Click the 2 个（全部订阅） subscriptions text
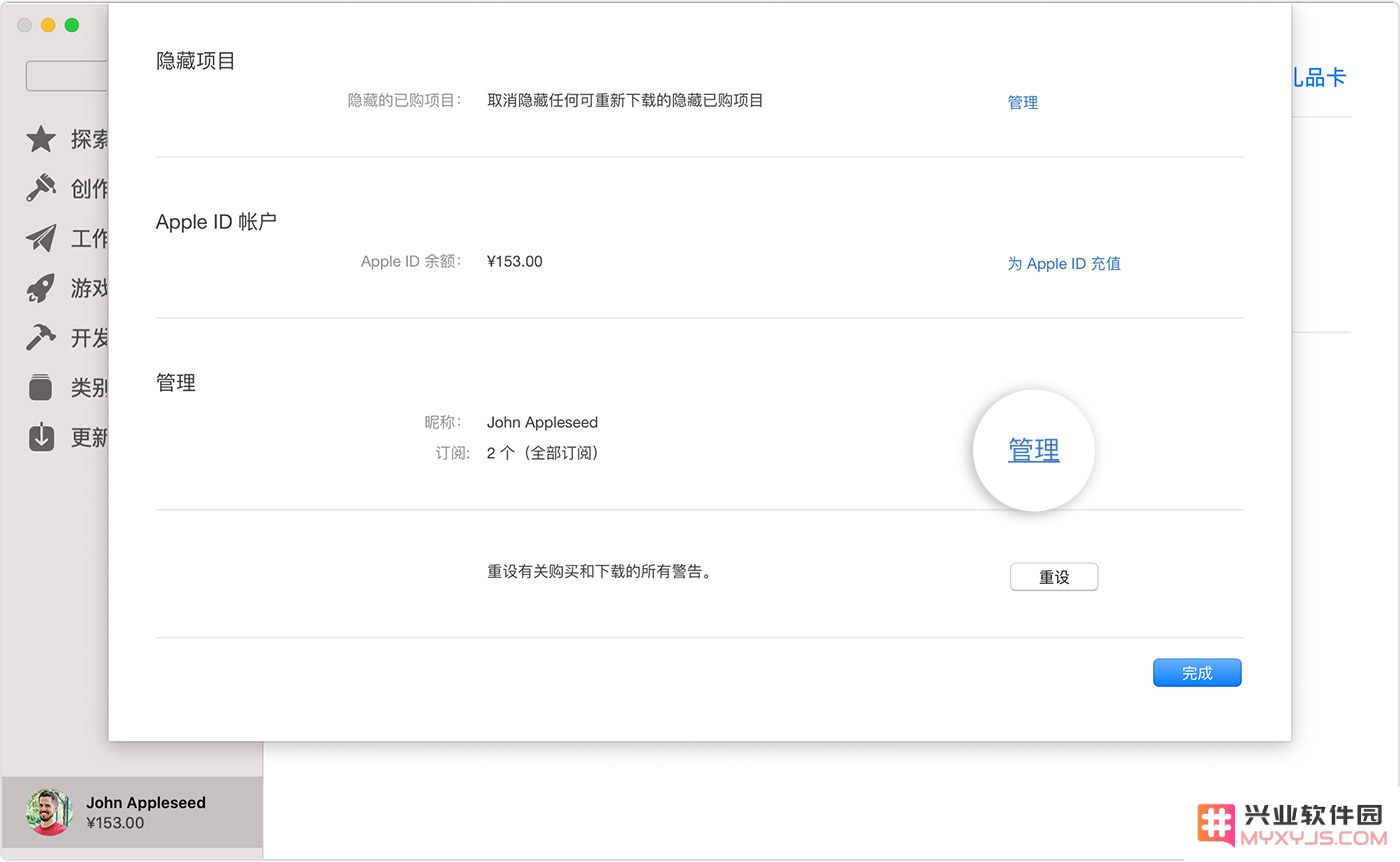 coord(543,453)
